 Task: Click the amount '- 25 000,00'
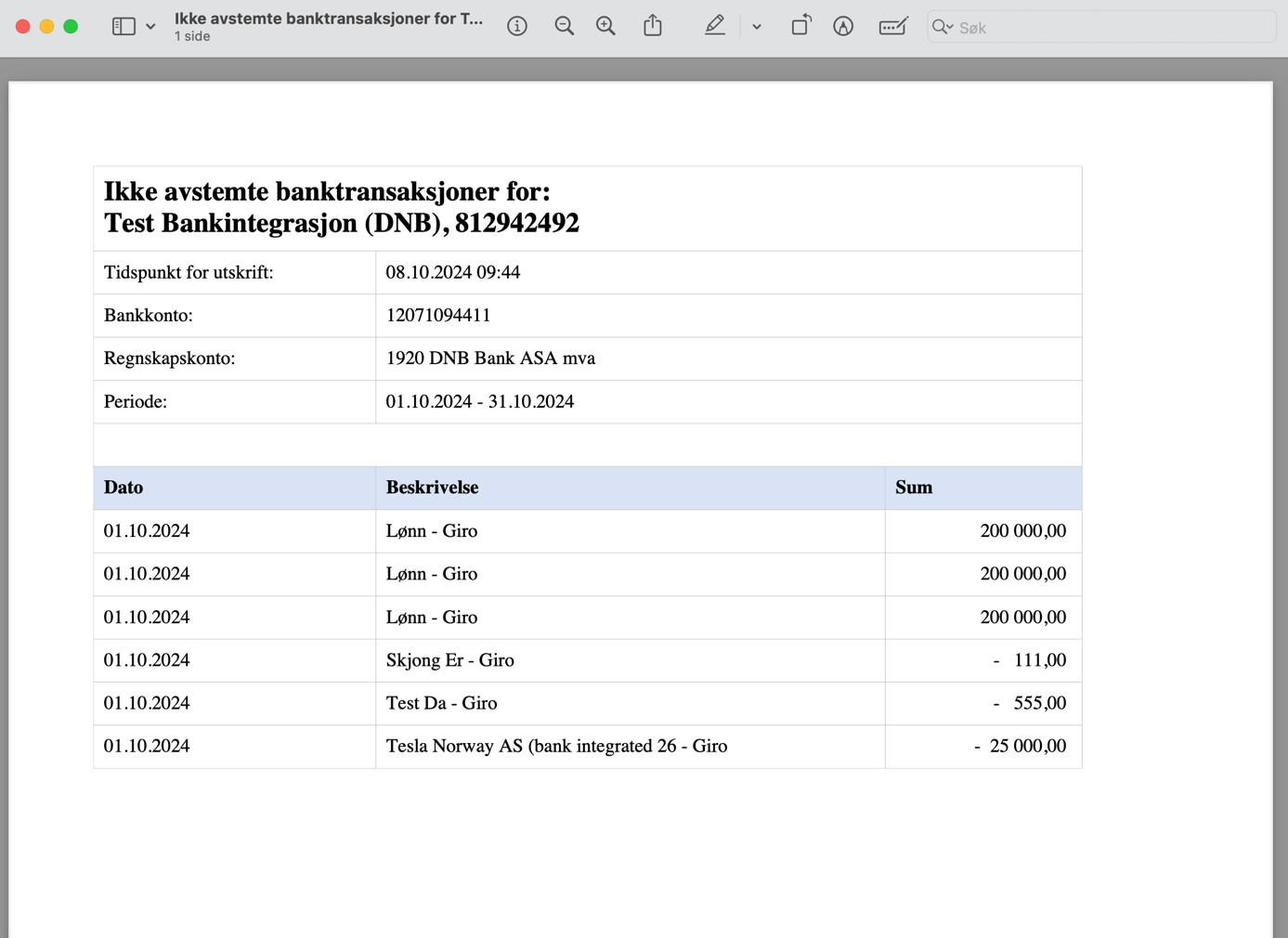click(1020, 746)
